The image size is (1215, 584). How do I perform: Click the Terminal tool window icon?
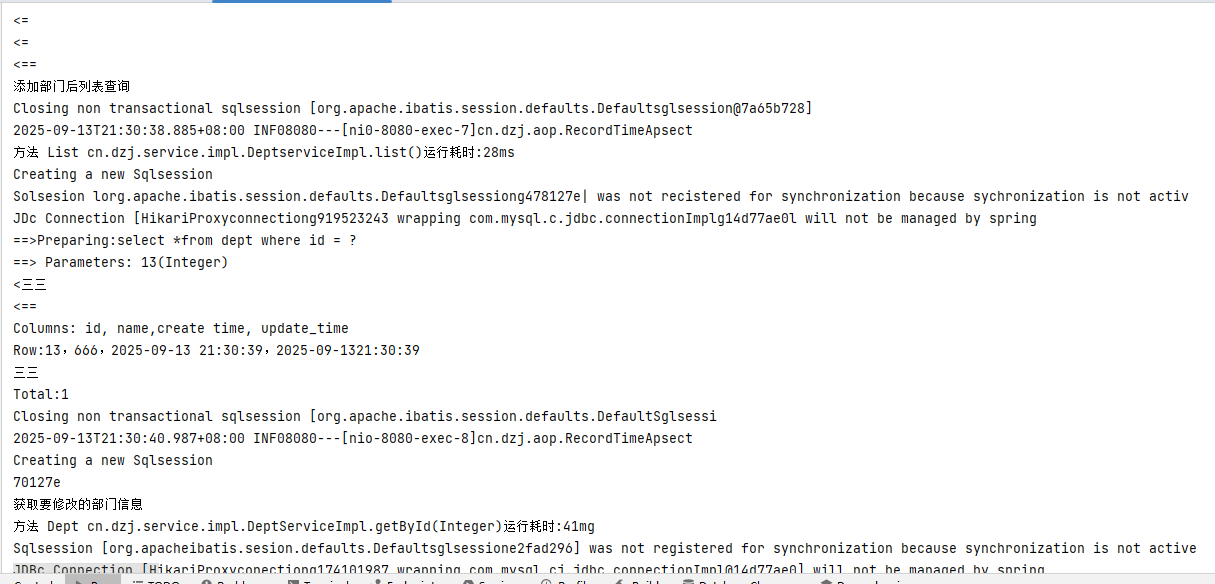(293, 581)
